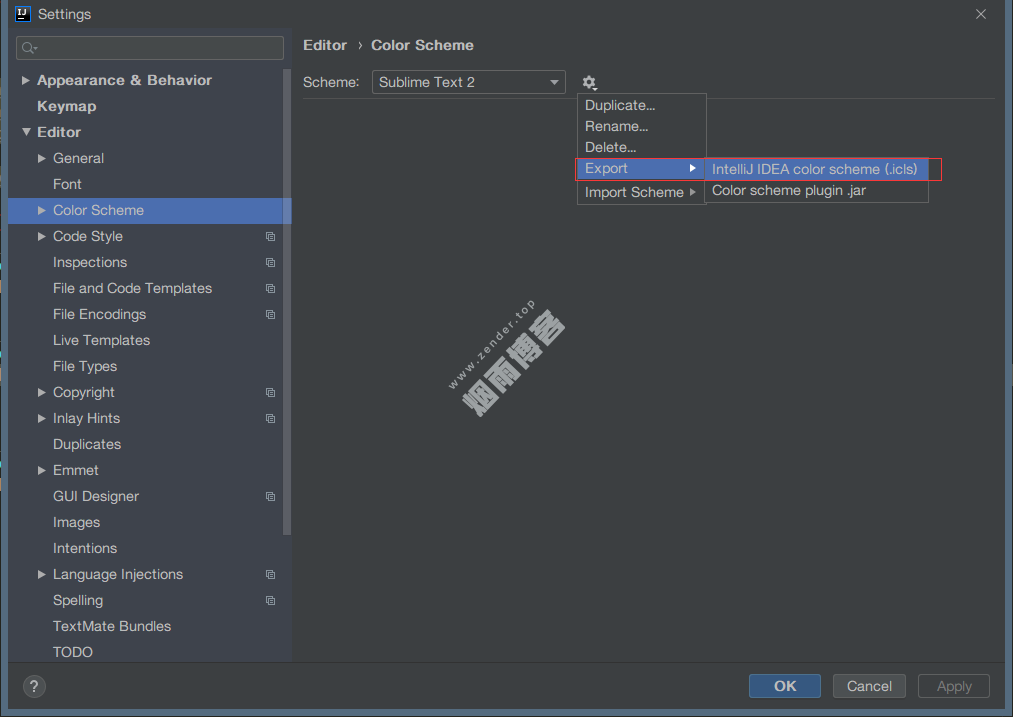Choose IntelliJ IDEA color scheme (.icls) export
1013x717 pixels.
[815, 169]
